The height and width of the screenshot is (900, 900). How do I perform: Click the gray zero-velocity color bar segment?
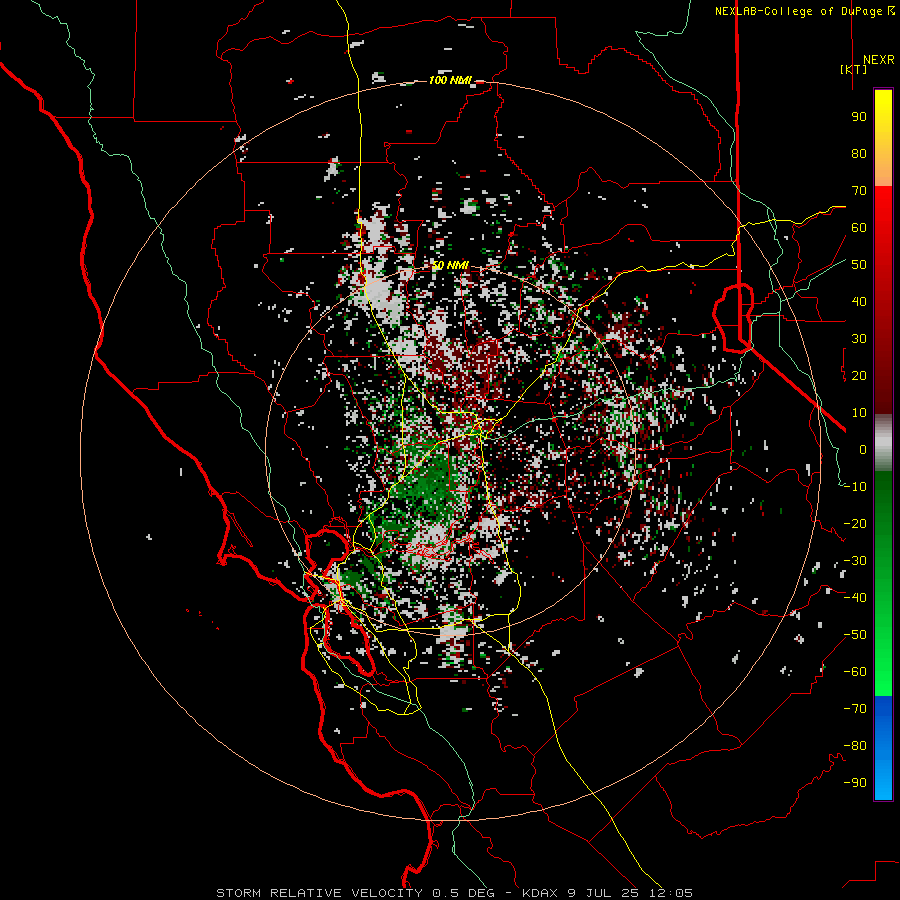pyautogui.click(x=883, y=443)
